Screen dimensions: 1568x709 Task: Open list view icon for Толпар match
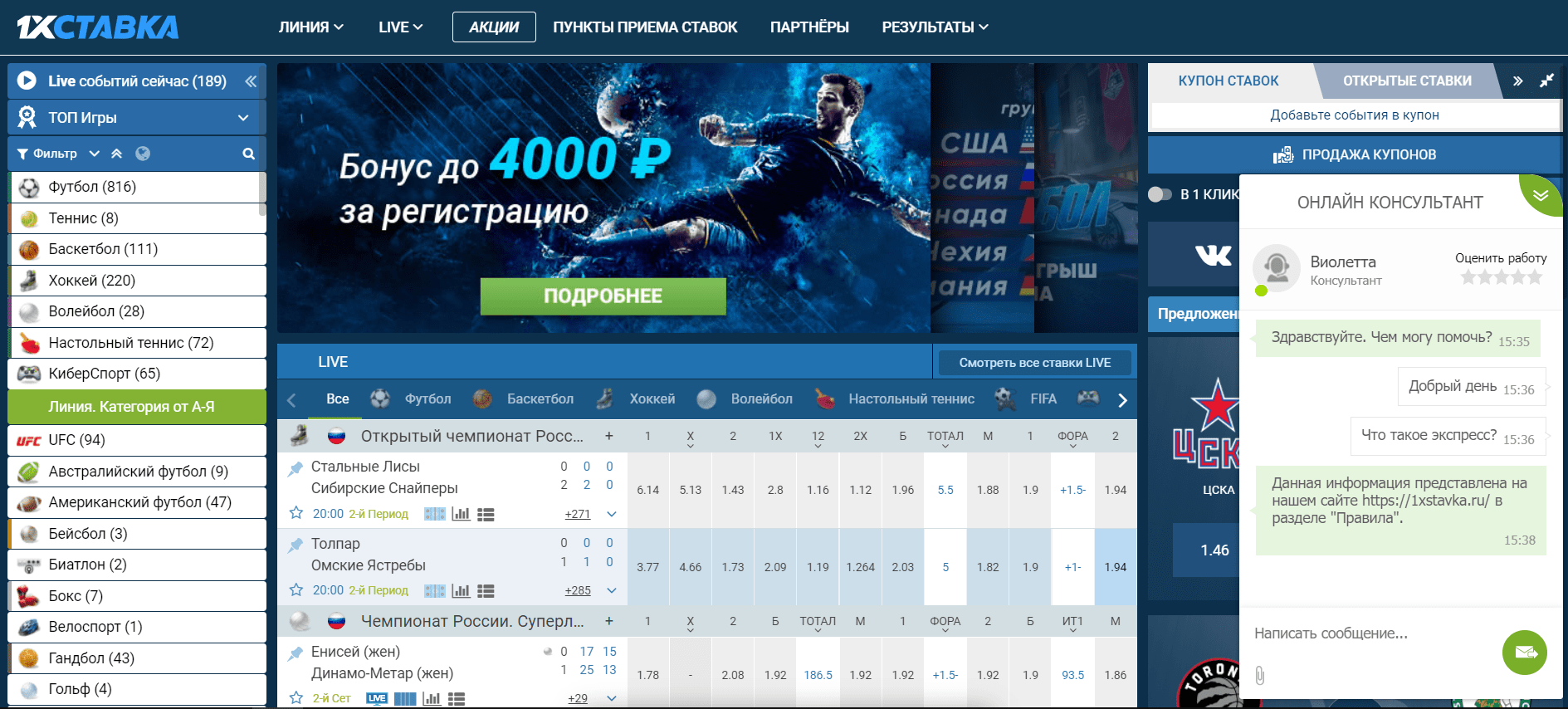486,591
